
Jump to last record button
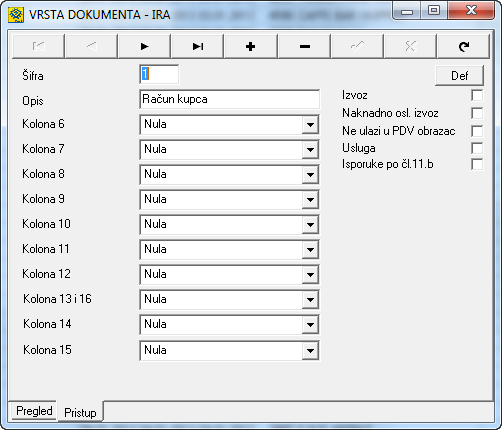coord(198,46)
